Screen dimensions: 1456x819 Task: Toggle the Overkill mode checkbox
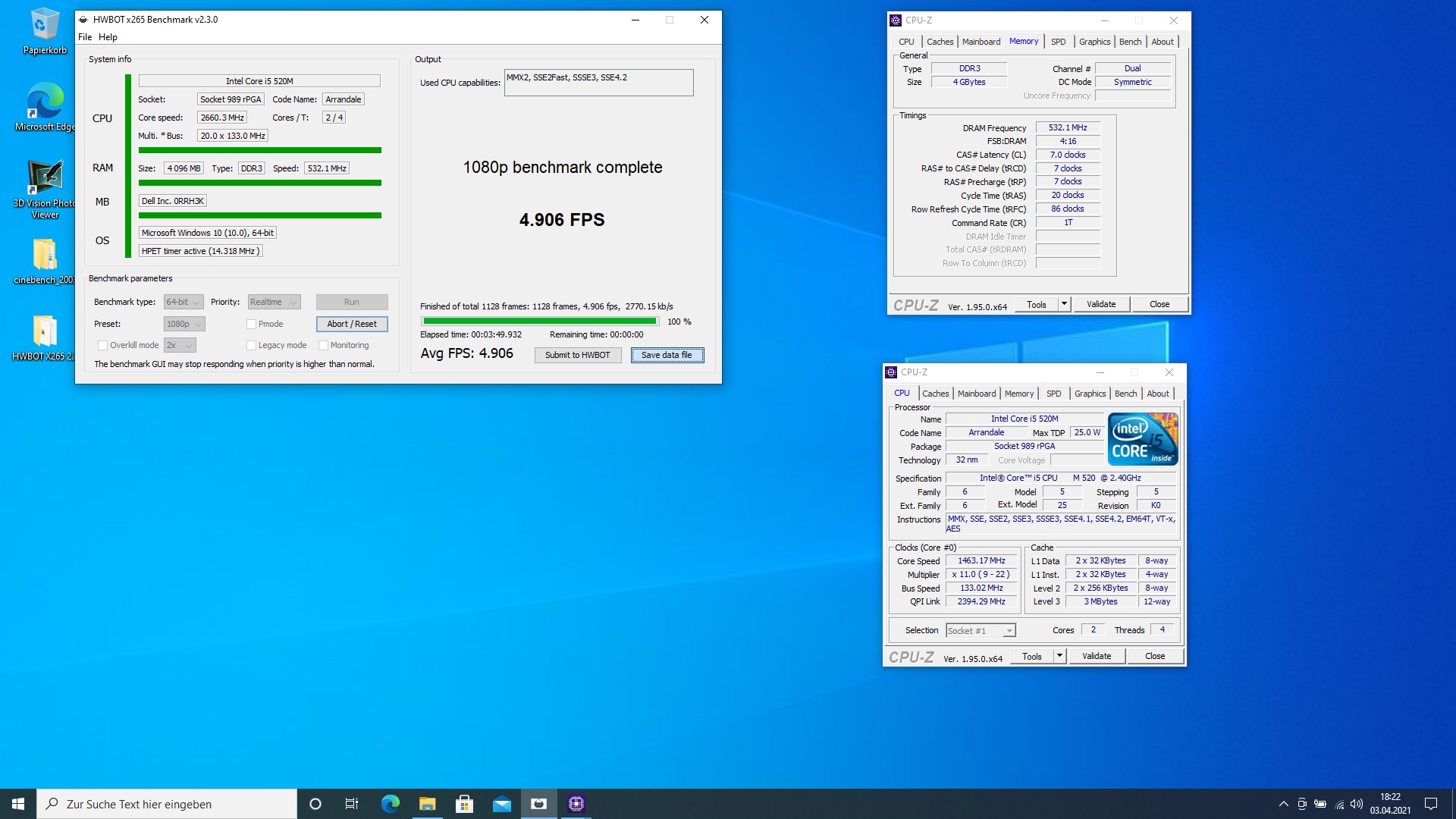[102, 346]
